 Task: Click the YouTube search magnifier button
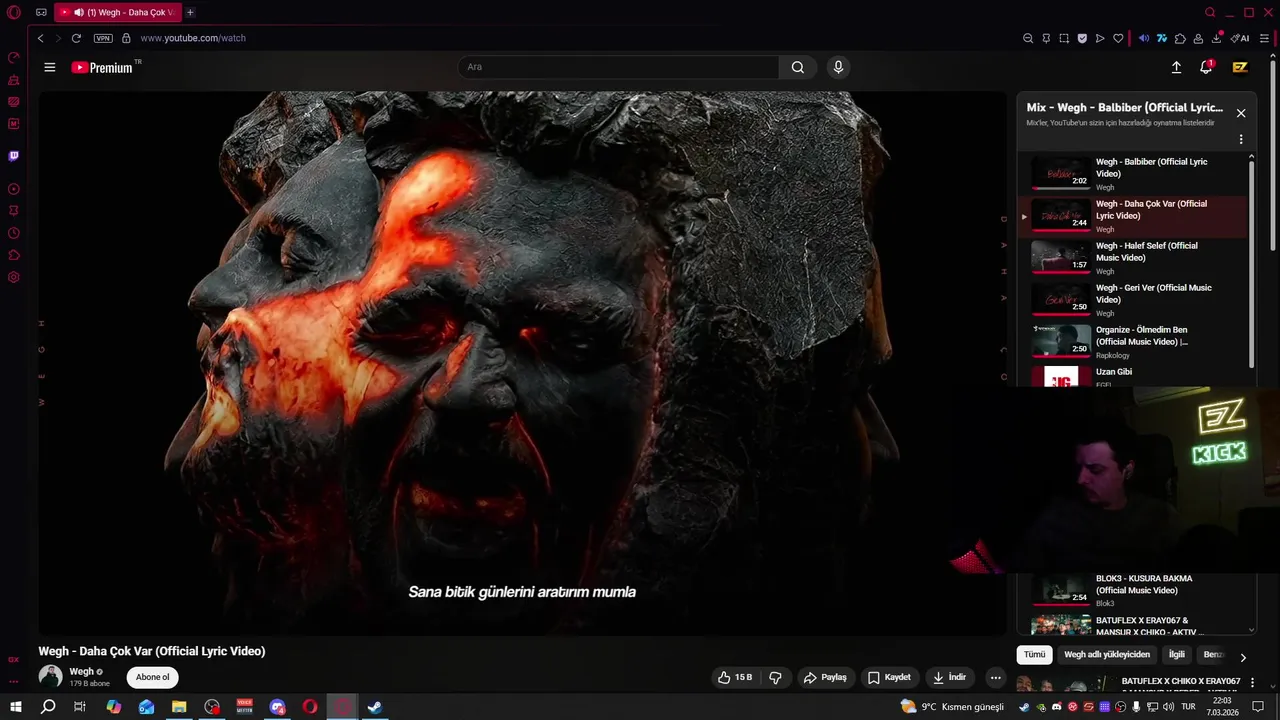797,67
